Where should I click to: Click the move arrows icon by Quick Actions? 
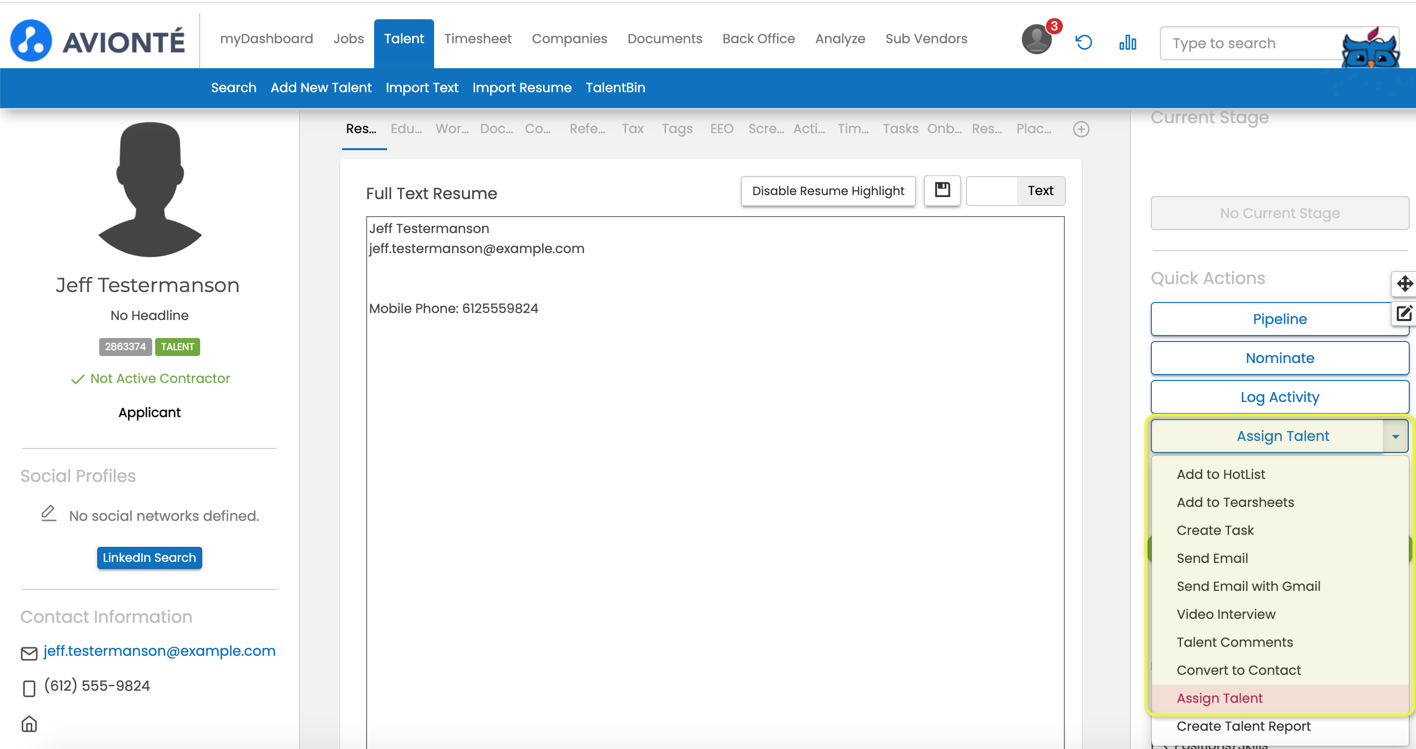1404,284
